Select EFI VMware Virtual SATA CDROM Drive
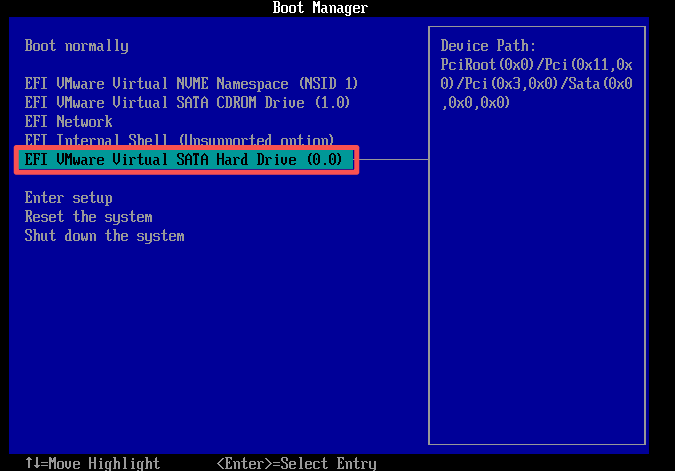Image resolution: width=675 pixels, height=471 pixels. [x=187, y=102]
